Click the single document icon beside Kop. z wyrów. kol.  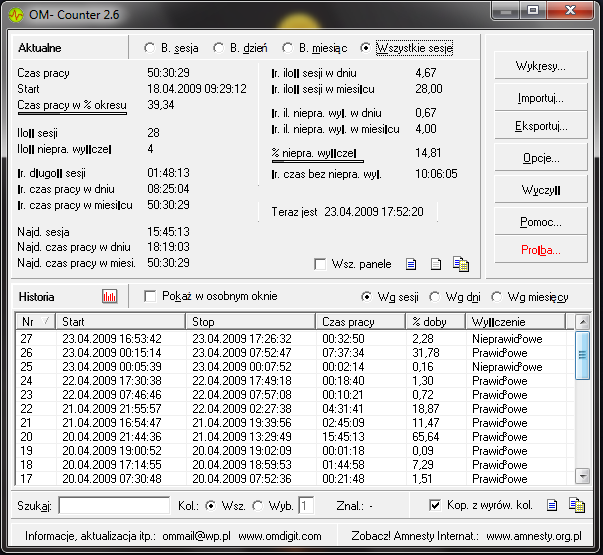point(550,506)
